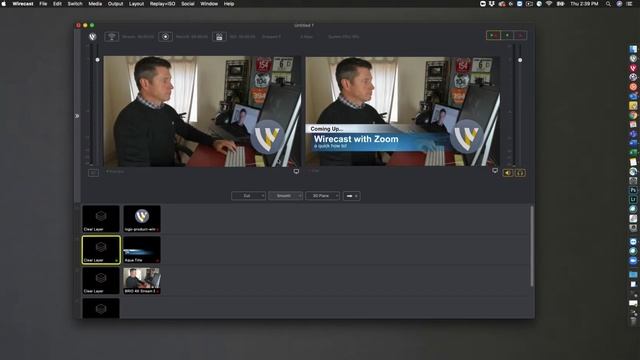Screen dimensions: 640x360
Task: Open Lightroom from the Dock
Action: click(x=633, y=200)
